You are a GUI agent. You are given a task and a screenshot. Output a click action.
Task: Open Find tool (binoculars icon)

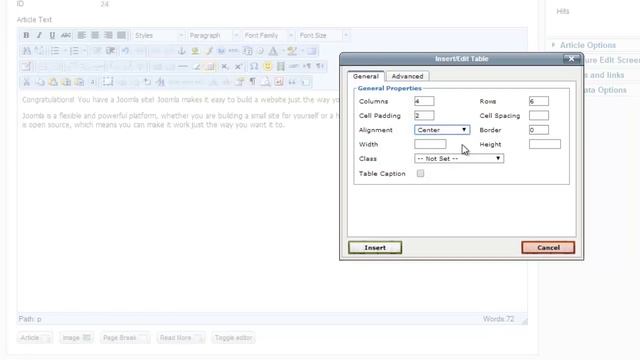point(27,51)
